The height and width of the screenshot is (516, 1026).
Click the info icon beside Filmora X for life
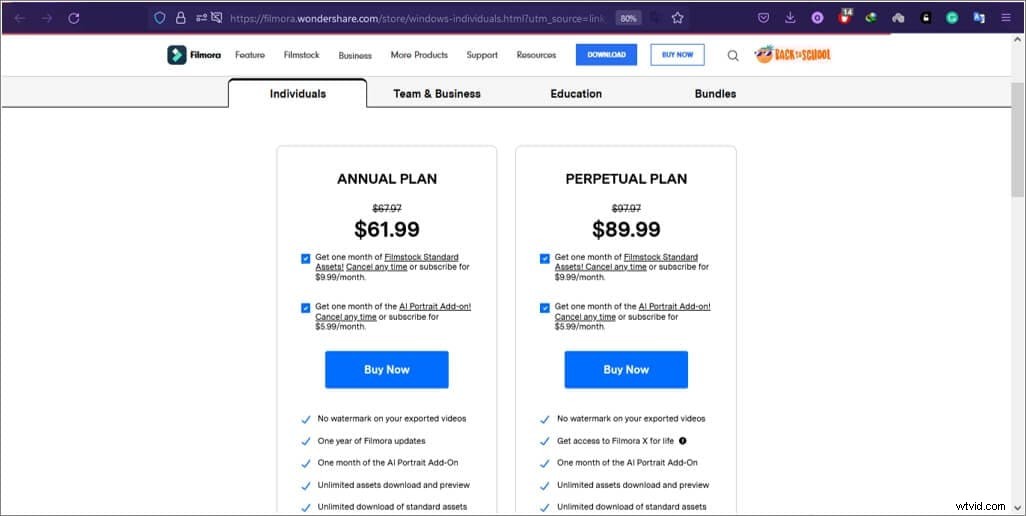pos(683,441)
